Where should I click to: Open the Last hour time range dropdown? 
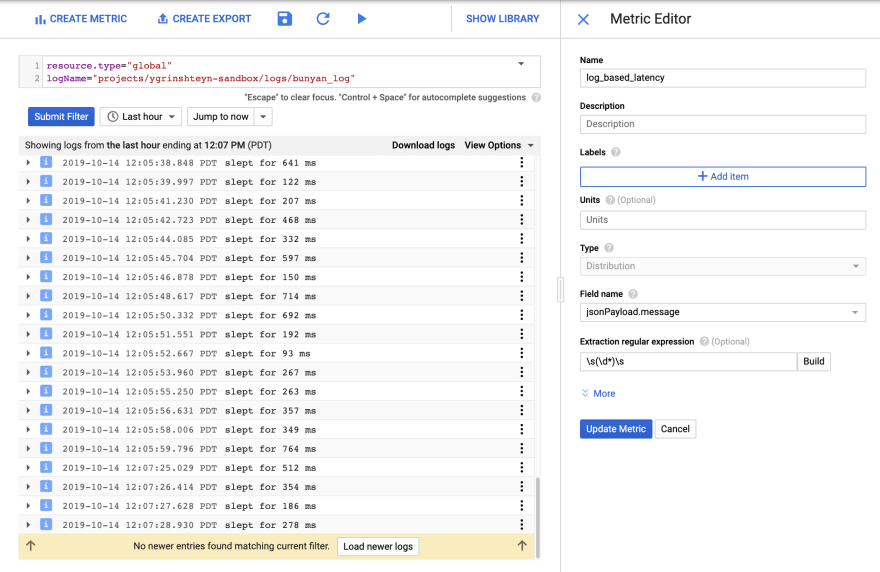tap(141, 117)
